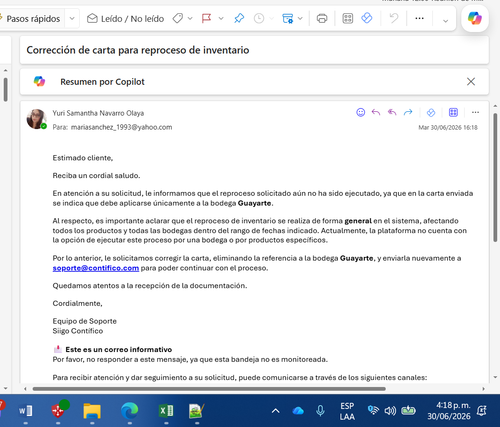Image resolution: width=500 pixels, height=427 pixels.
Task: Toggle Leído / No leído status
Action: 126,19
